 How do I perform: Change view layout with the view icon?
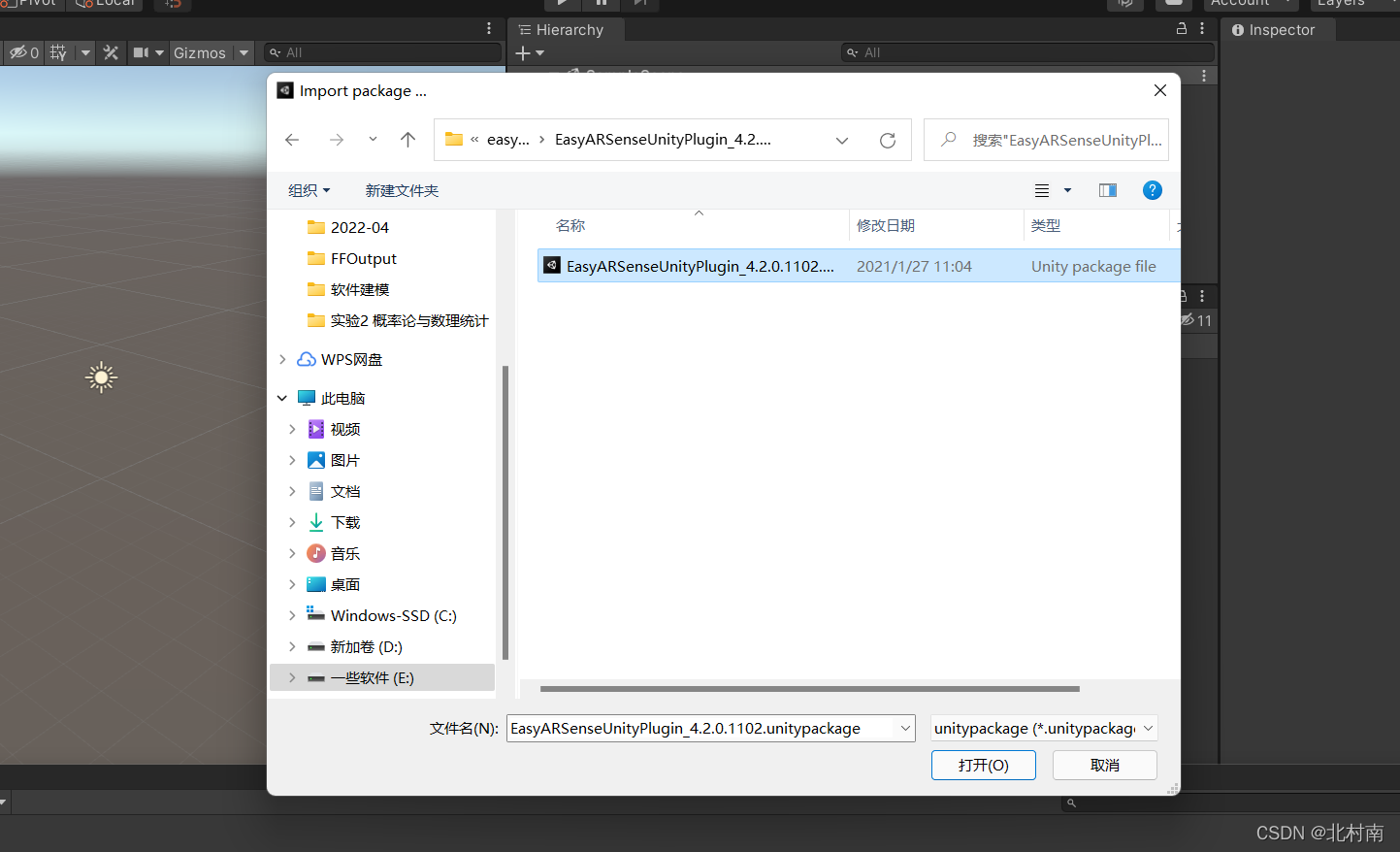point(1042,190)
